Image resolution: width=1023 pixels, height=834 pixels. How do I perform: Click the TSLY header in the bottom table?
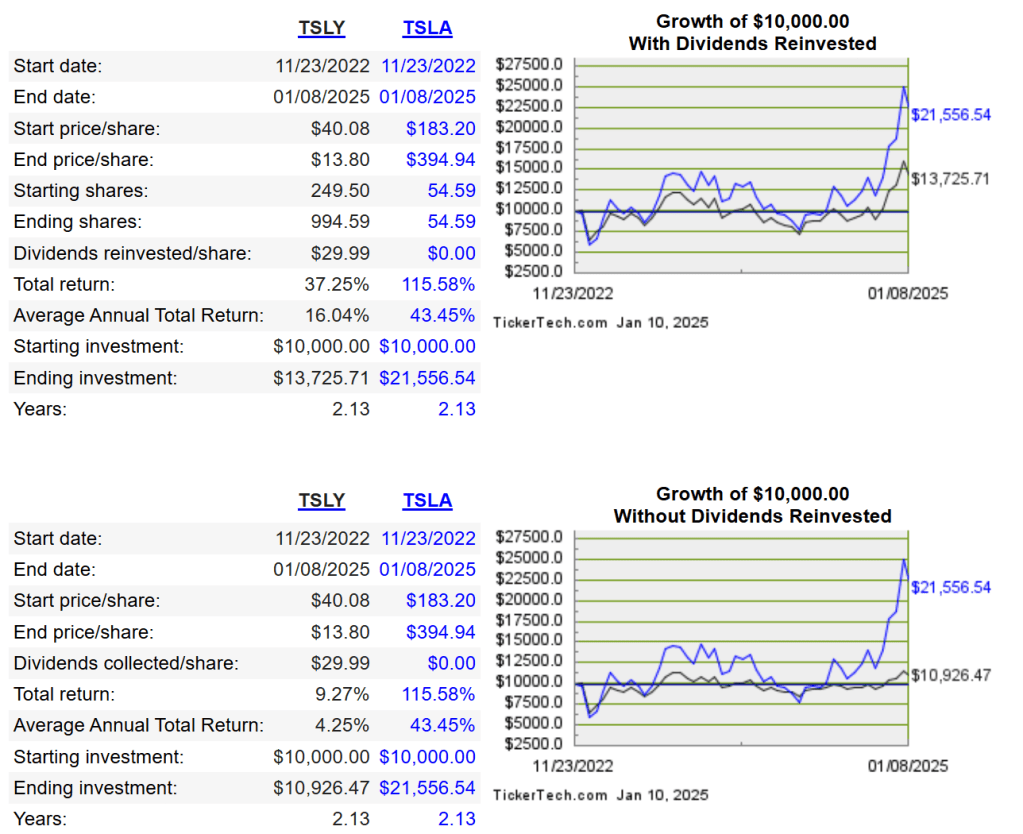[321, 501]
